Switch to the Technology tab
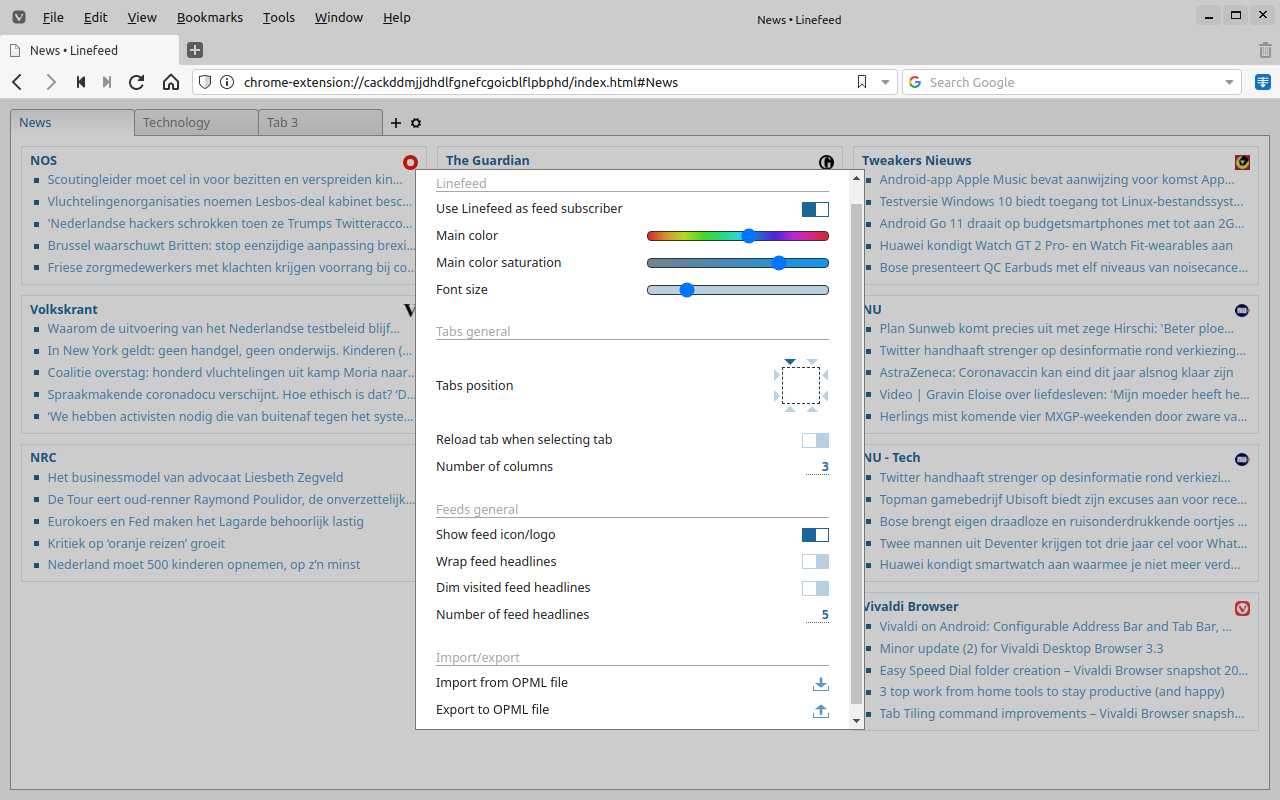The width and height of the screenshot is (1280, 800). pos(196,122)
